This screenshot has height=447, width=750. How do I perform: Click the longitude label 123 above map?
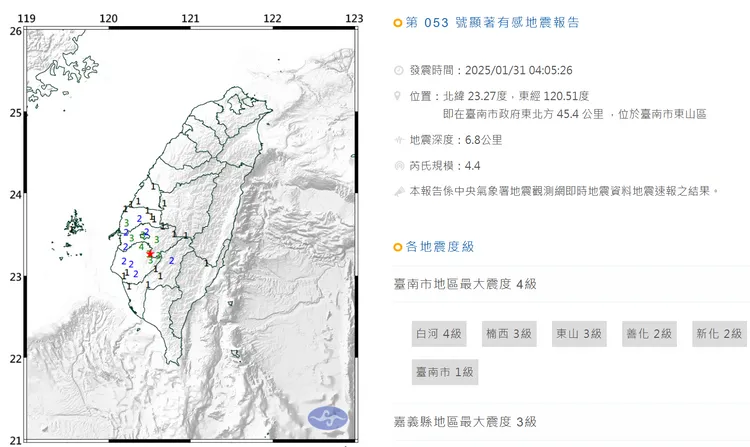pos(354,18)
